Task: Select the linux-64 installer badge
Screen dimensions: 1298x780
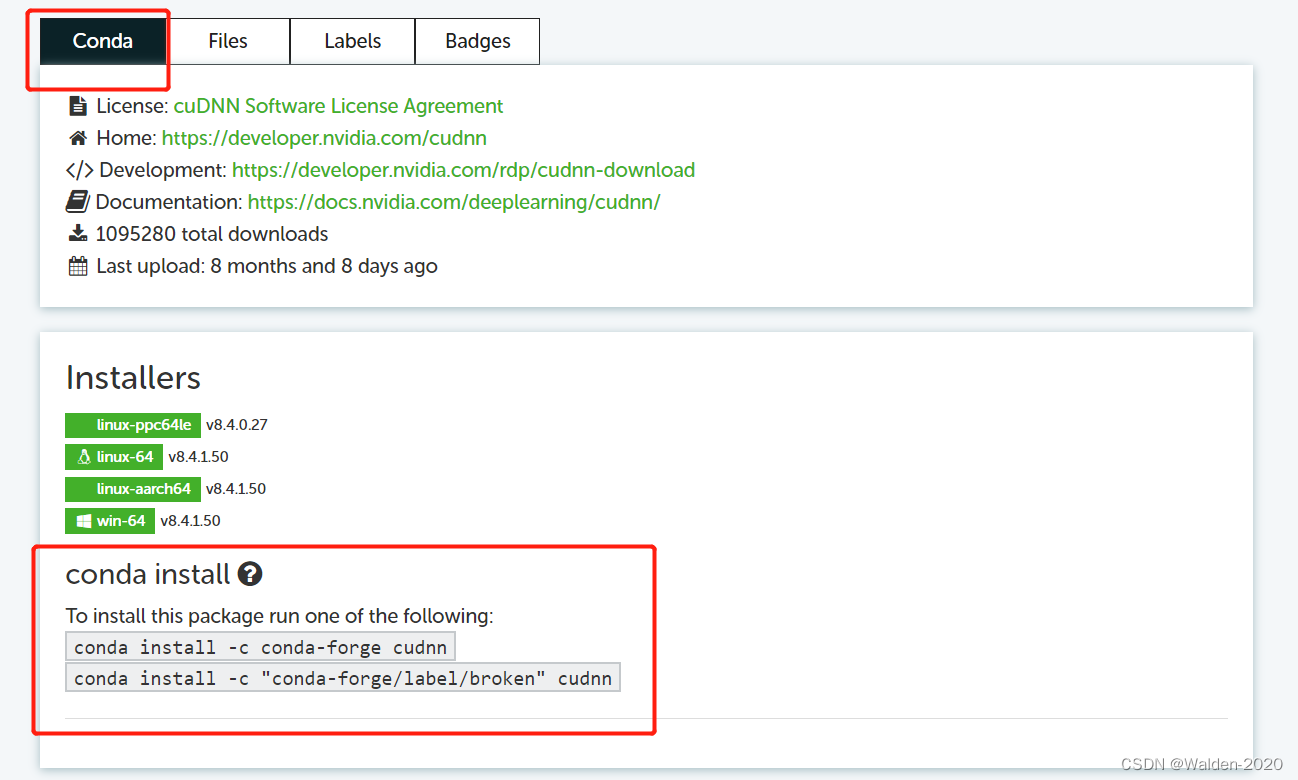Action: pos(114,457)
